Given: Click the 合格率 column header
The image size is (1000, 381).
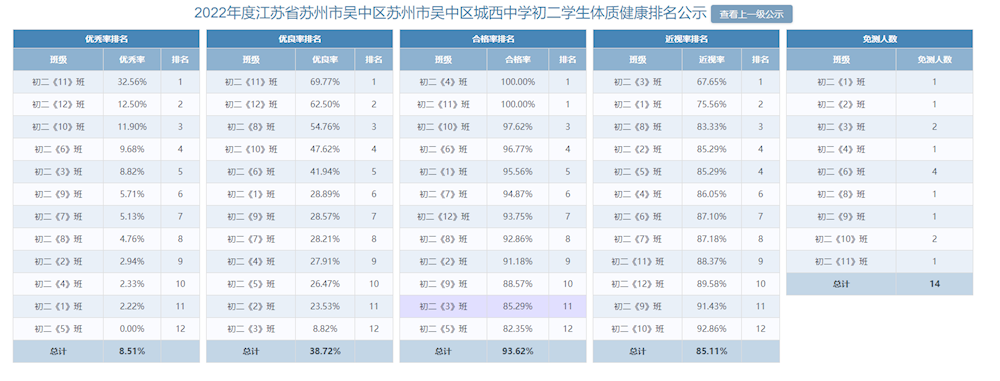Looking at the screenshot, I should coord(518,60).
